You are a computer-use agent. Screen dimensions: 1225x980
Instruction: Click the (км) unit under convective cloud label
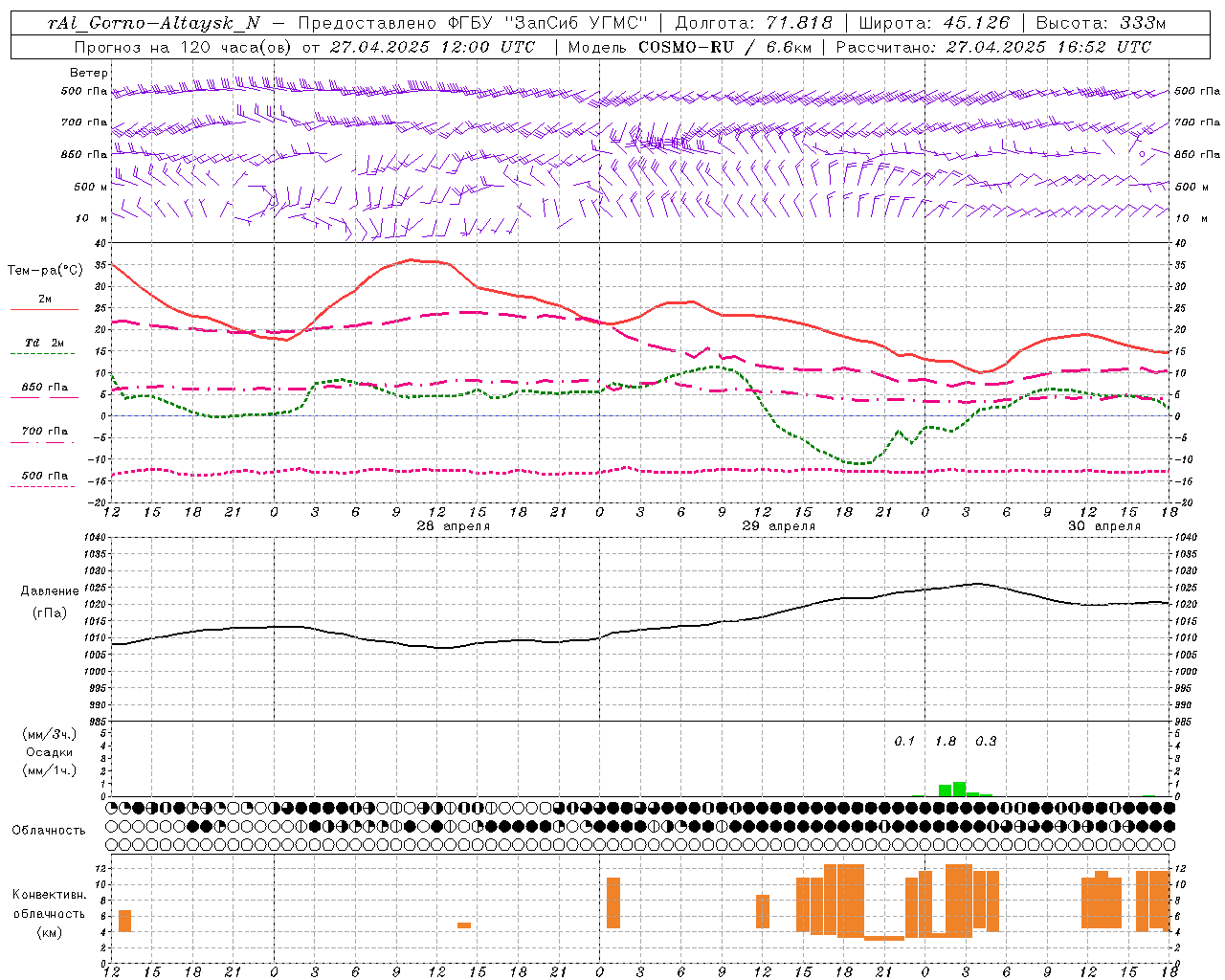click(x=50, y=932)
